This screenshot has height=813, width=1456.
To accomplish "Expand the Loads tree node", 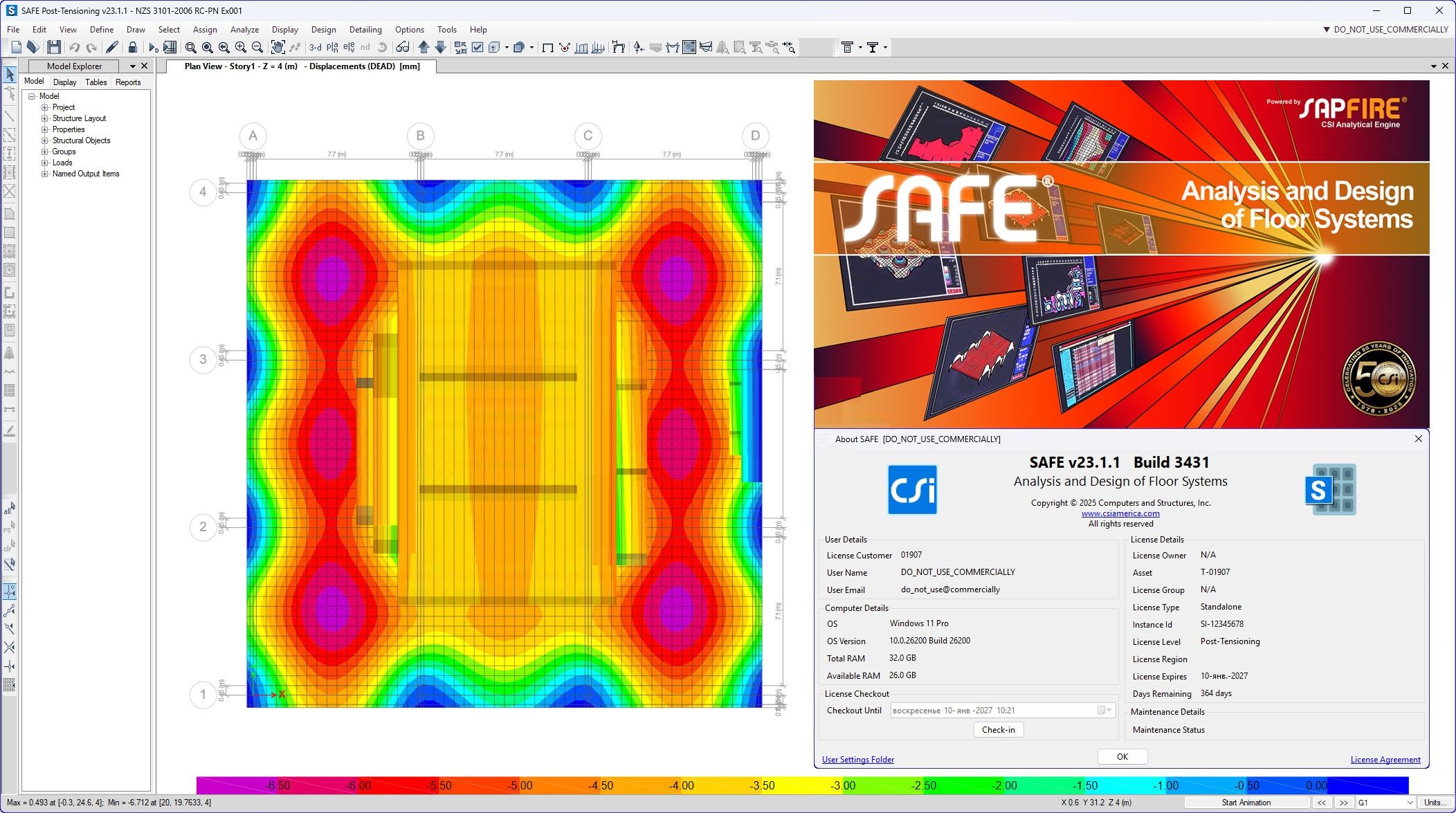I will tap(45, 163).
